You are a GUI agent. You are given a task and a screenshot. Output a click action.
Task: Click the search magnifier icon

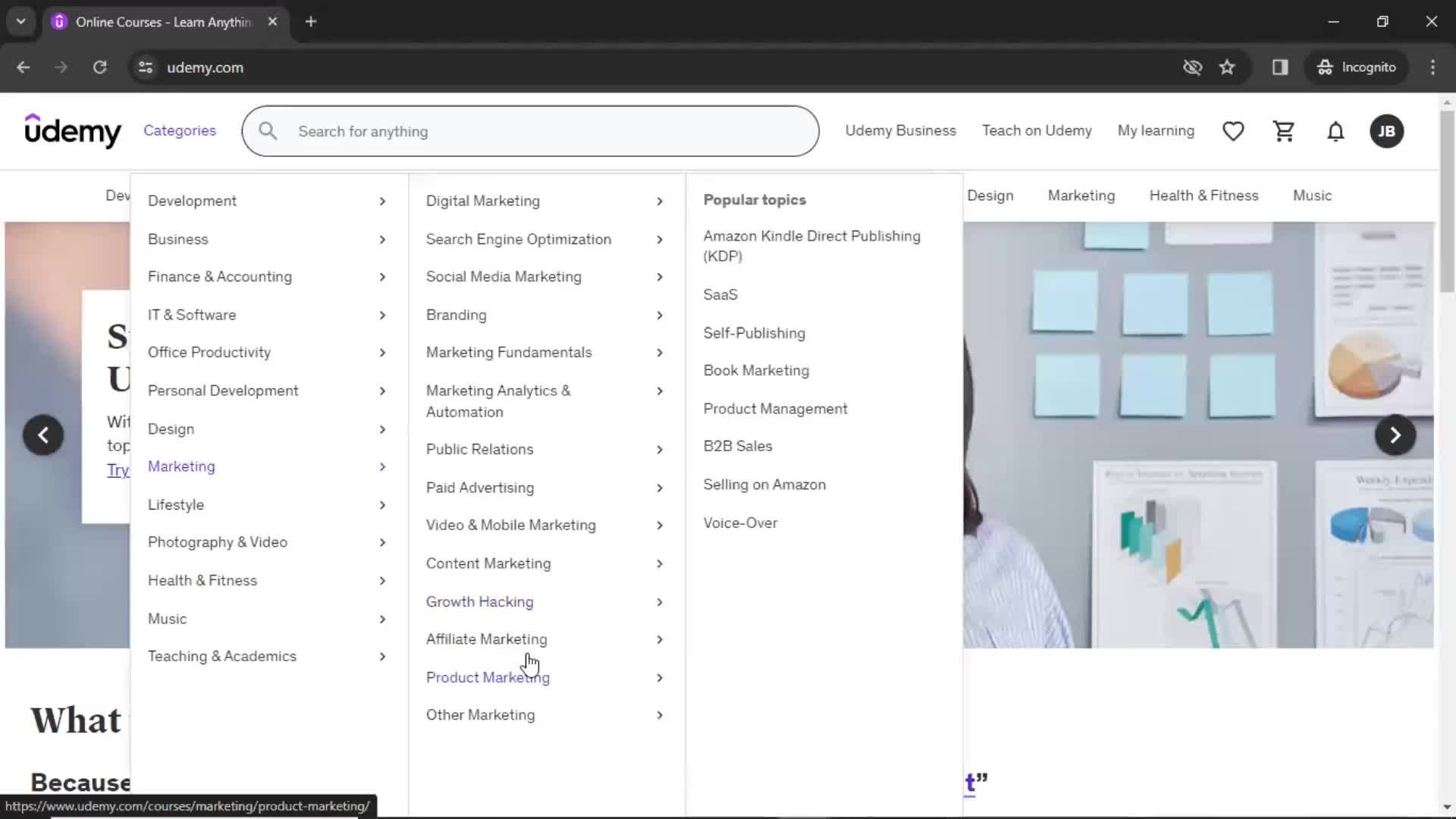point(268,131)
